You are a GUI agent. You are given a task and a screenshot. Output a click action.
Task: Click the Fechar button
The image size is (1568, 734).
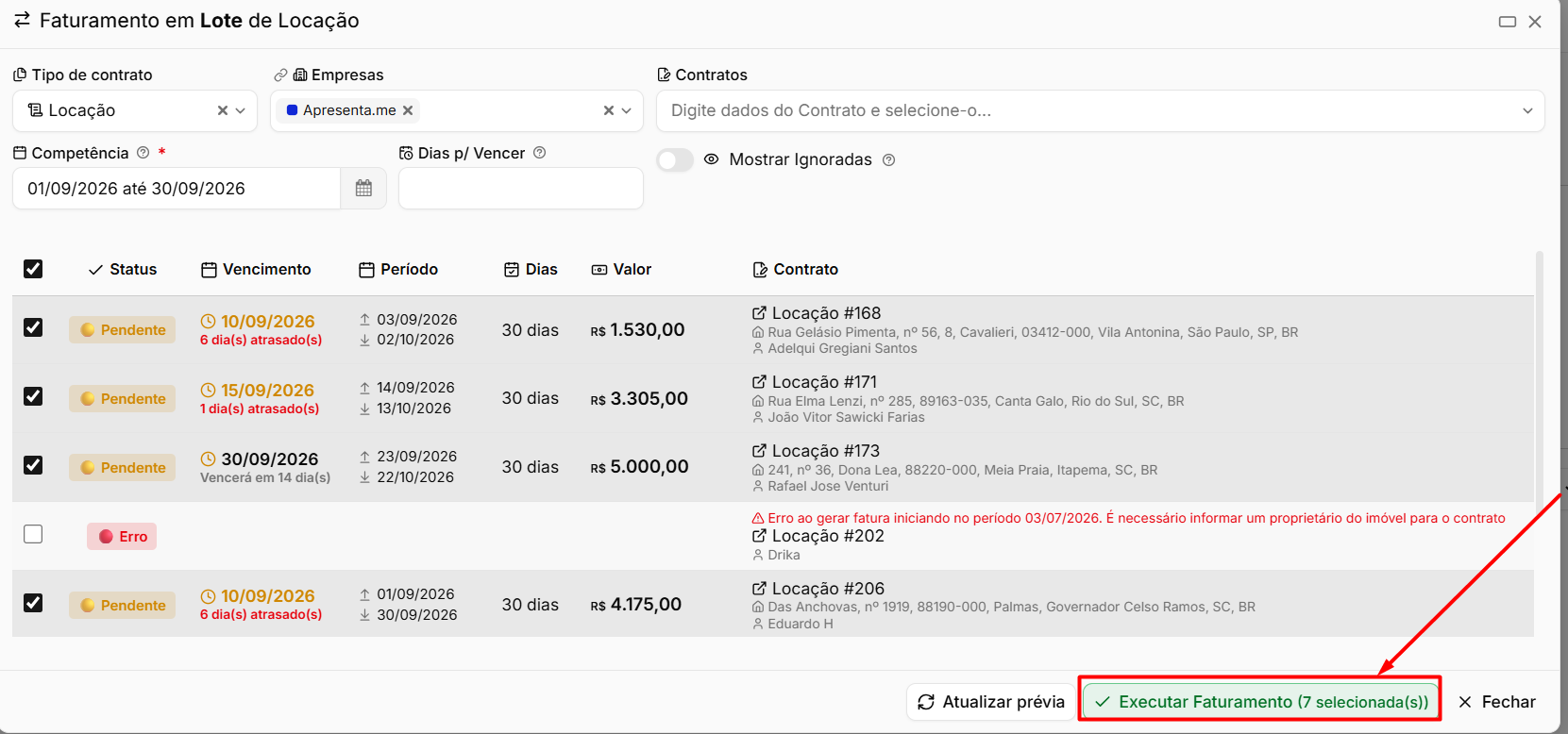pyautogui.click(x=1497, y=702)
